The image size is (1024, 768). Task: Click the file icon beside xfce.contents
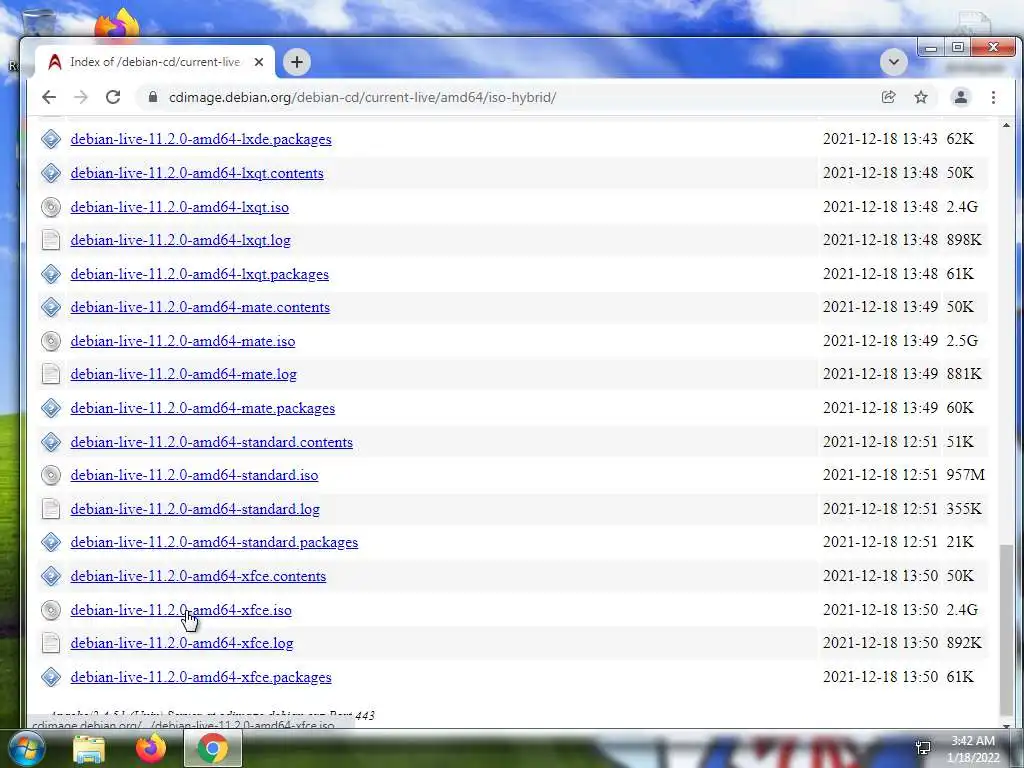pos(51,576)
